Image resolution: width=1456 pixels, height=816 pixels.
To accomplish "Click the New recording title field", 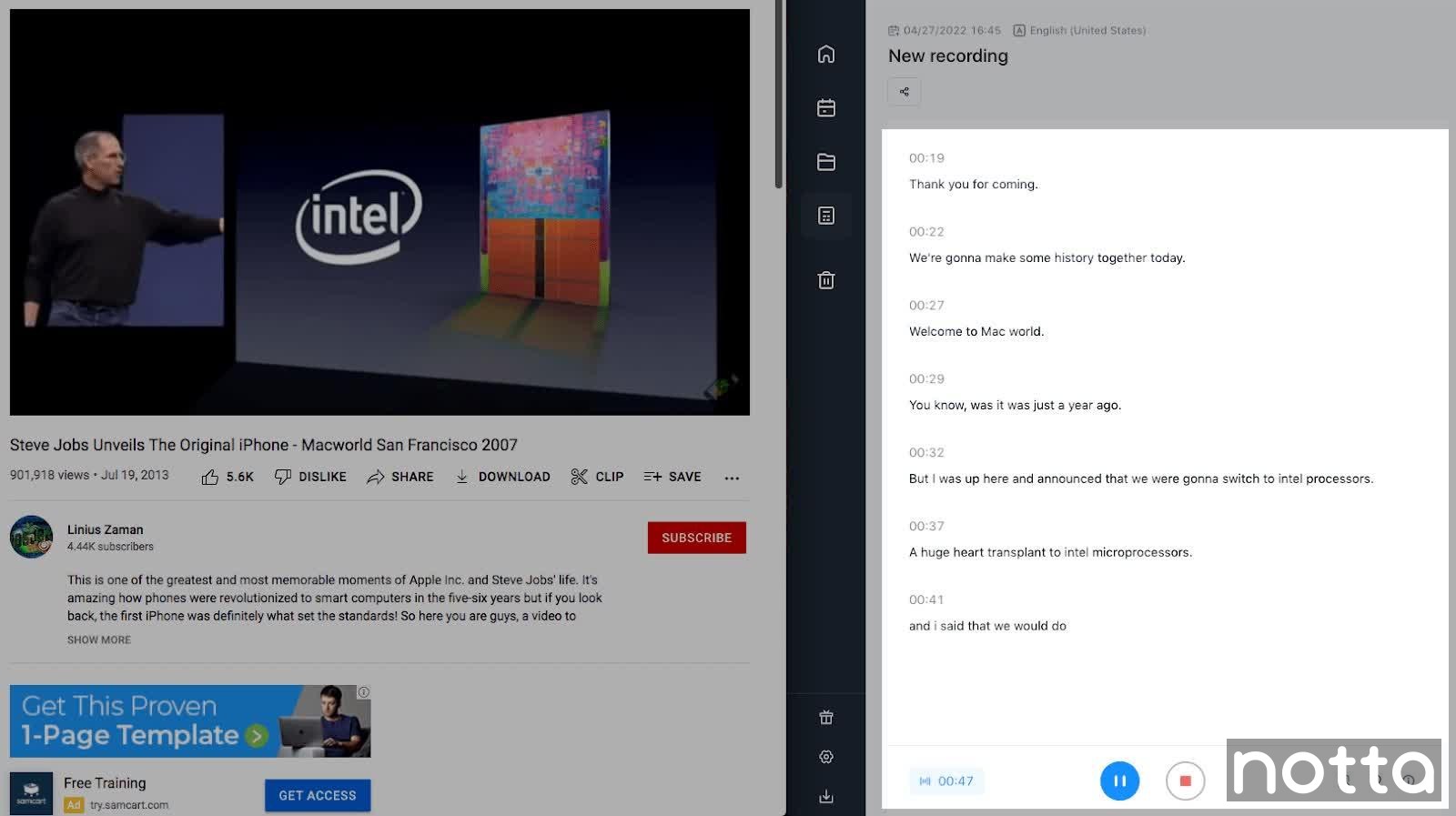I will point(948,55).
